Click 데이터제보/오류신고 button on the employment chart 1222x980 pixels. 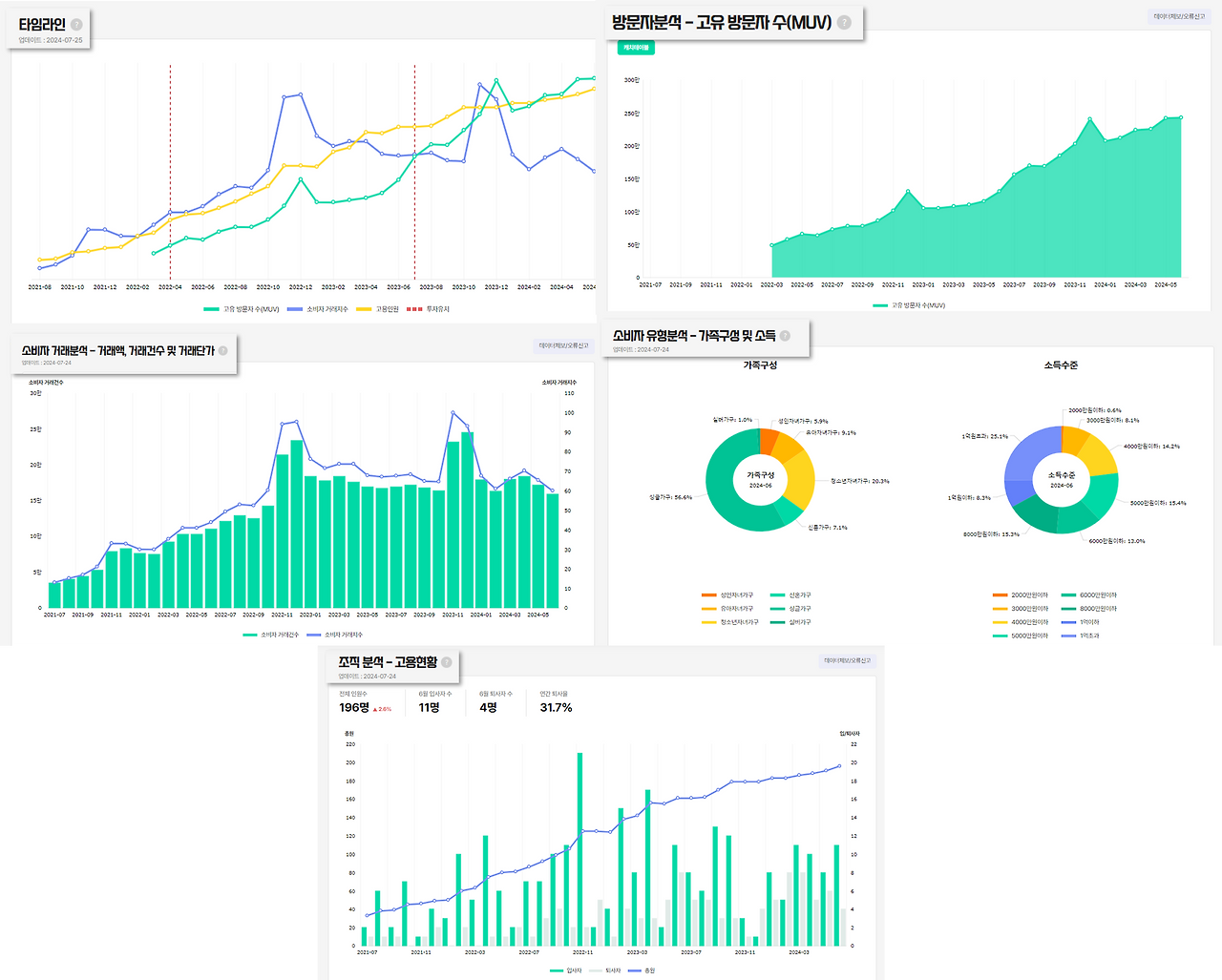[x=848, y=660]
